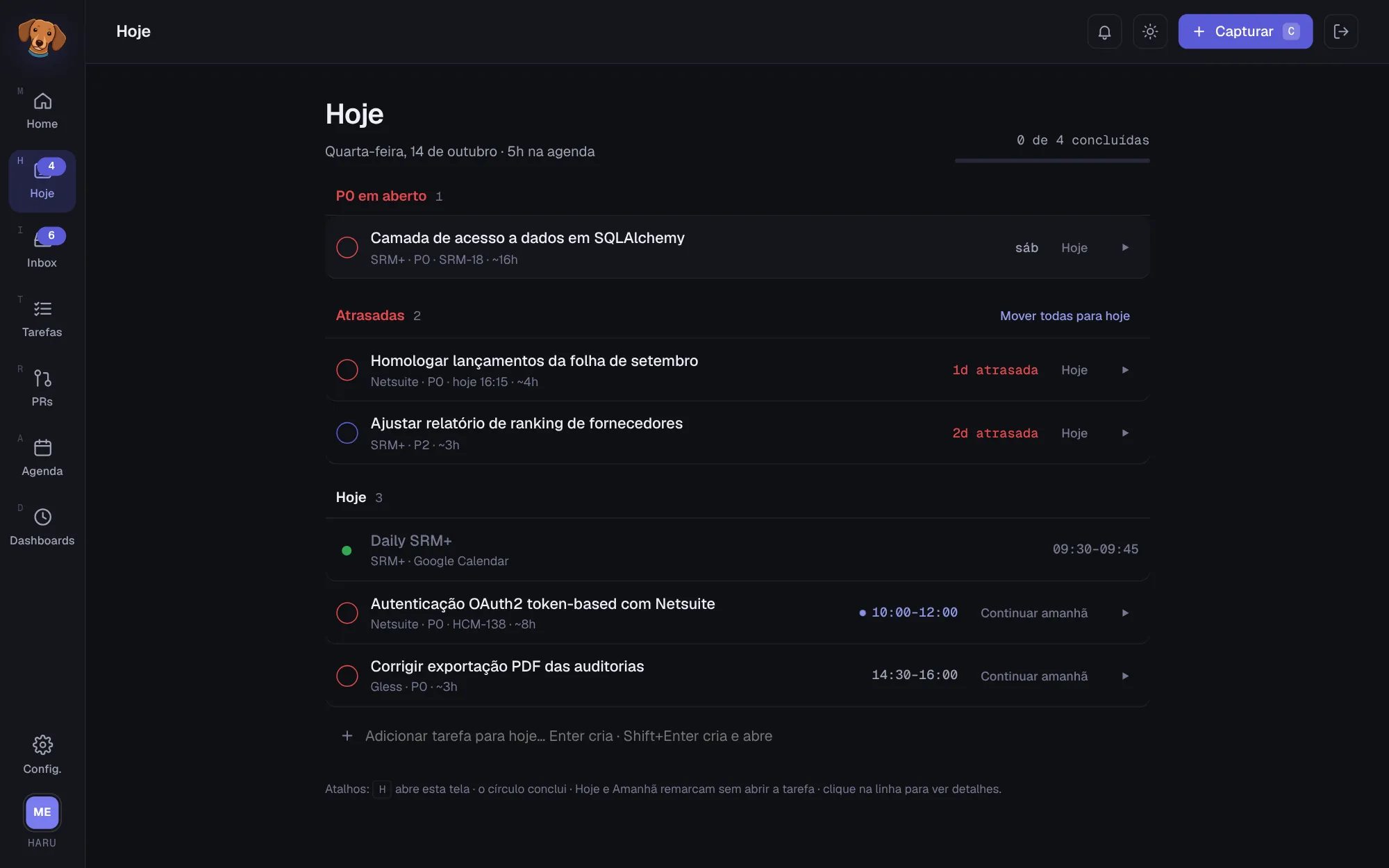The height and width of the screenshot is (868, 1389).
Task: Click the 2d atrasada label
Action: point(995,433)
